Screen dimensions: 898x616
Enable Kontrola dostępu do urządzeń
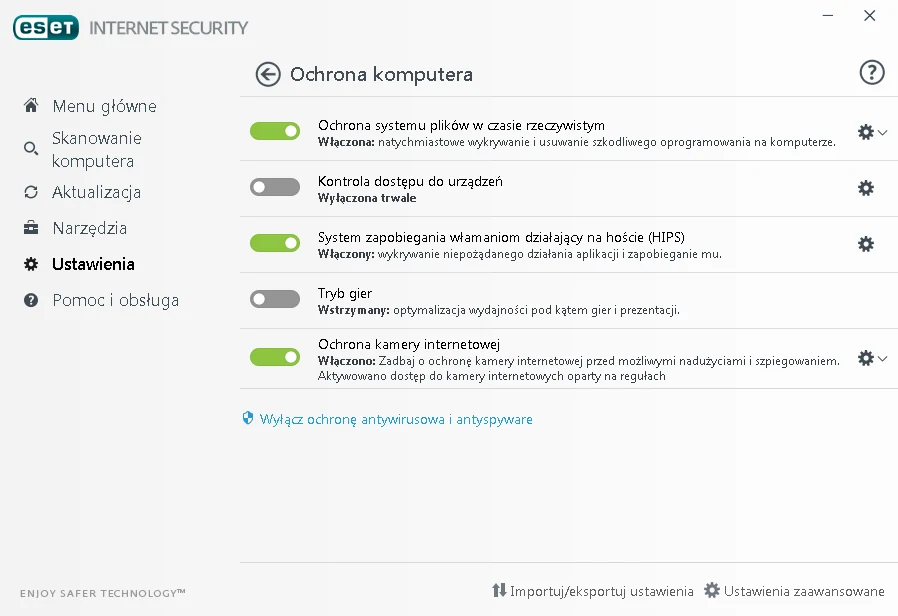274,187
